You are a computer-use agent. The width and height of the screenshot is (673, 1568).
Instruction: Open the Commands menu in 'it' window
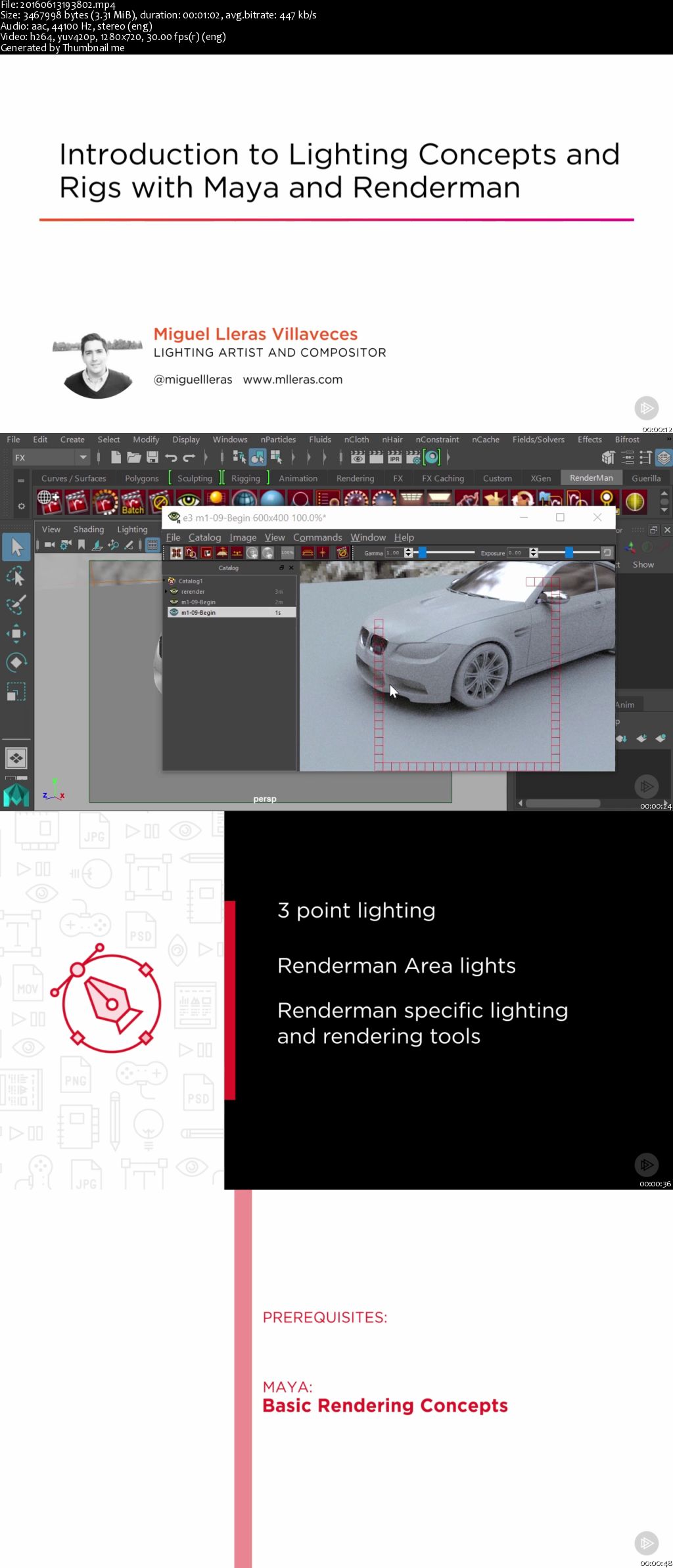click(317, 537)
